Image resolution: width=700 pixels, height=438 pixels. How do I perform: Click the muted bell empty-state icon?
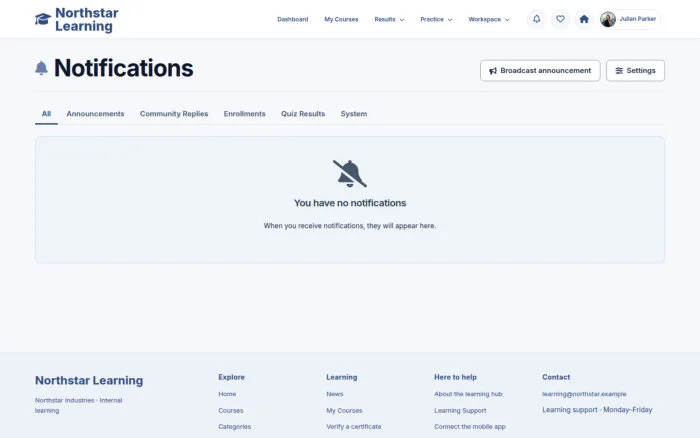tap(350, 174)
